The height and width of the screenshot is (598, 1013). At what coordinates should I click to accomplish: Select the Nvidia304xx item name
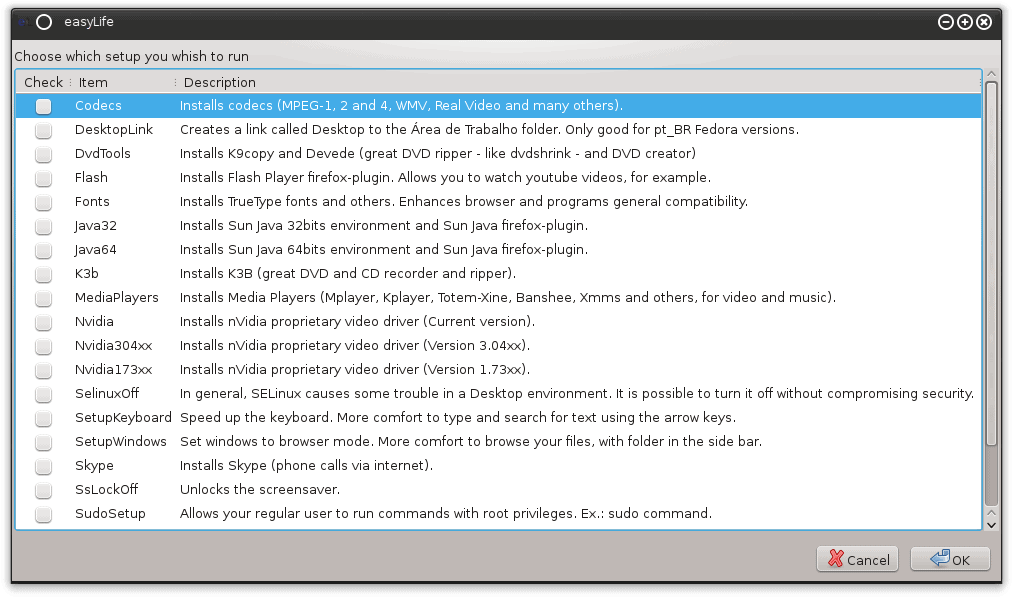click(114, 345)
